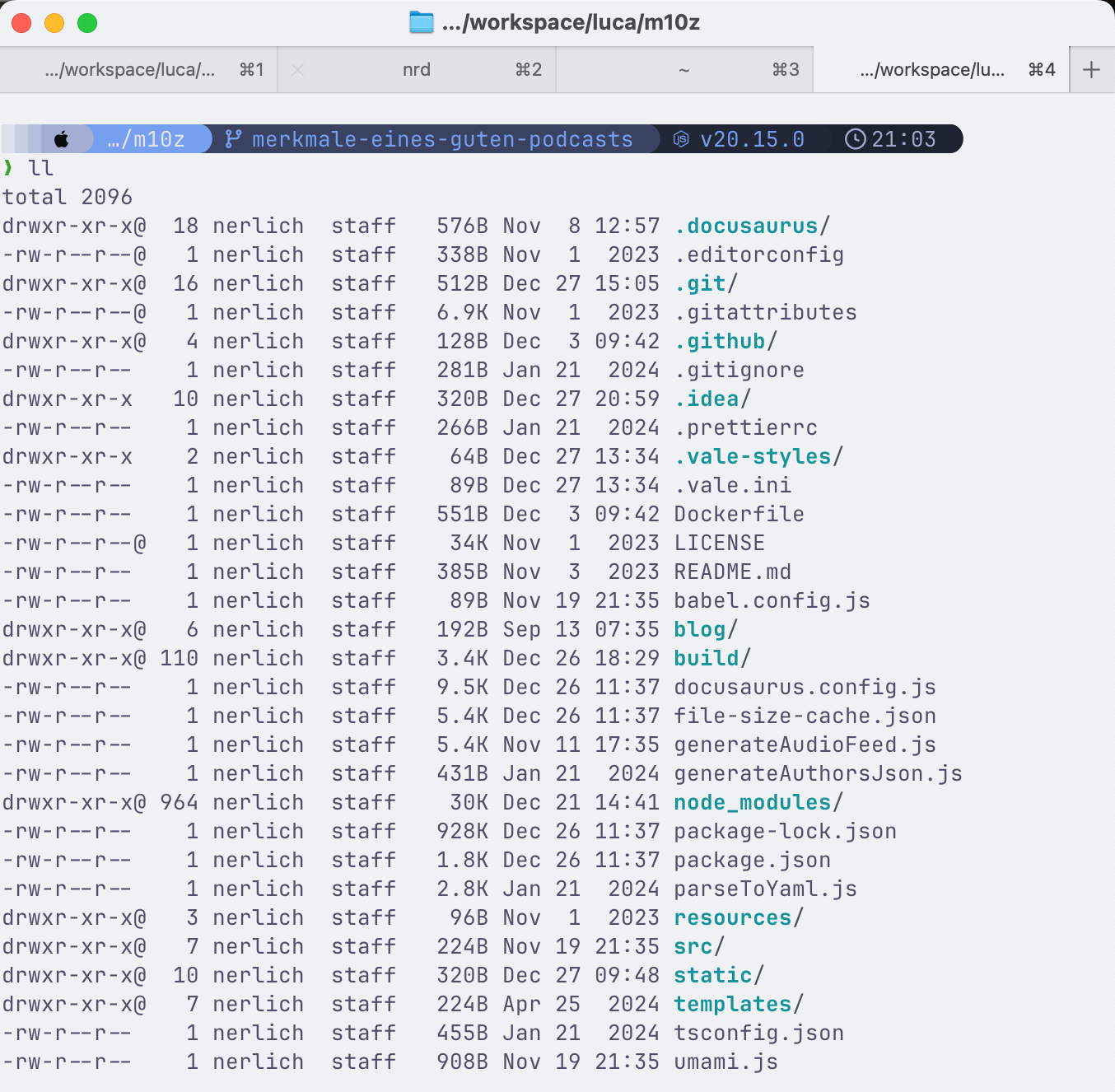Click the 928K size of package-lock.json

463,831
